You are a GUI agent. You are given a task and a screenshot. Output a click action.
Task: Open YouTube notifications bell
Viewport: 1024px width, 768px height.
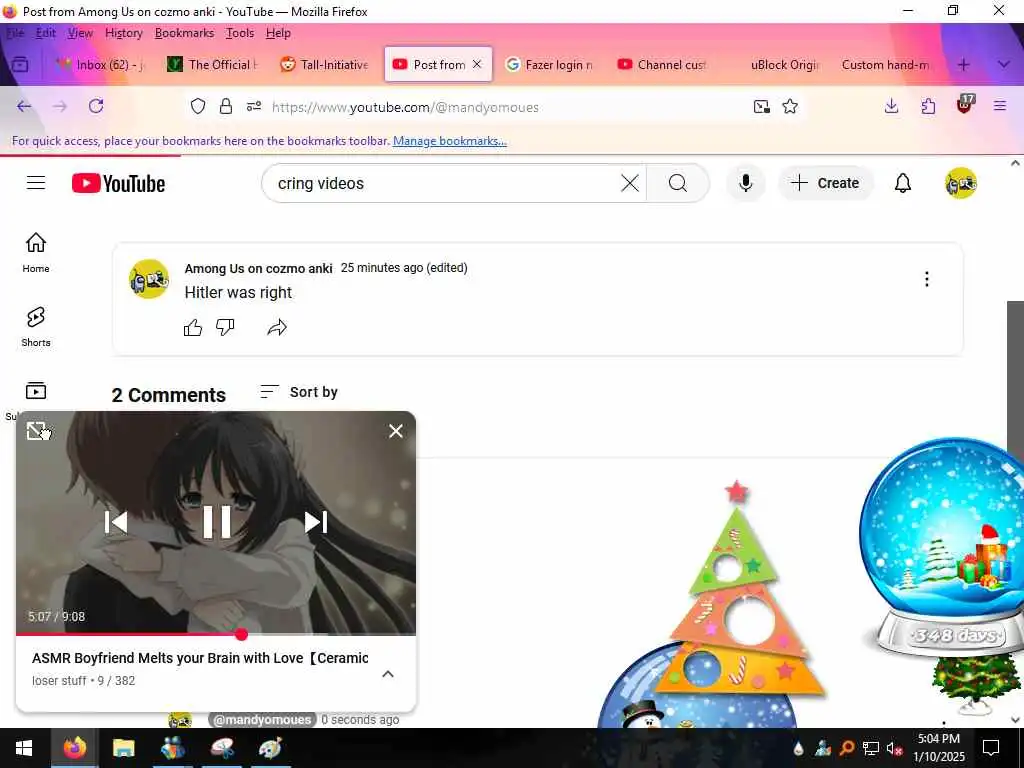903,184
